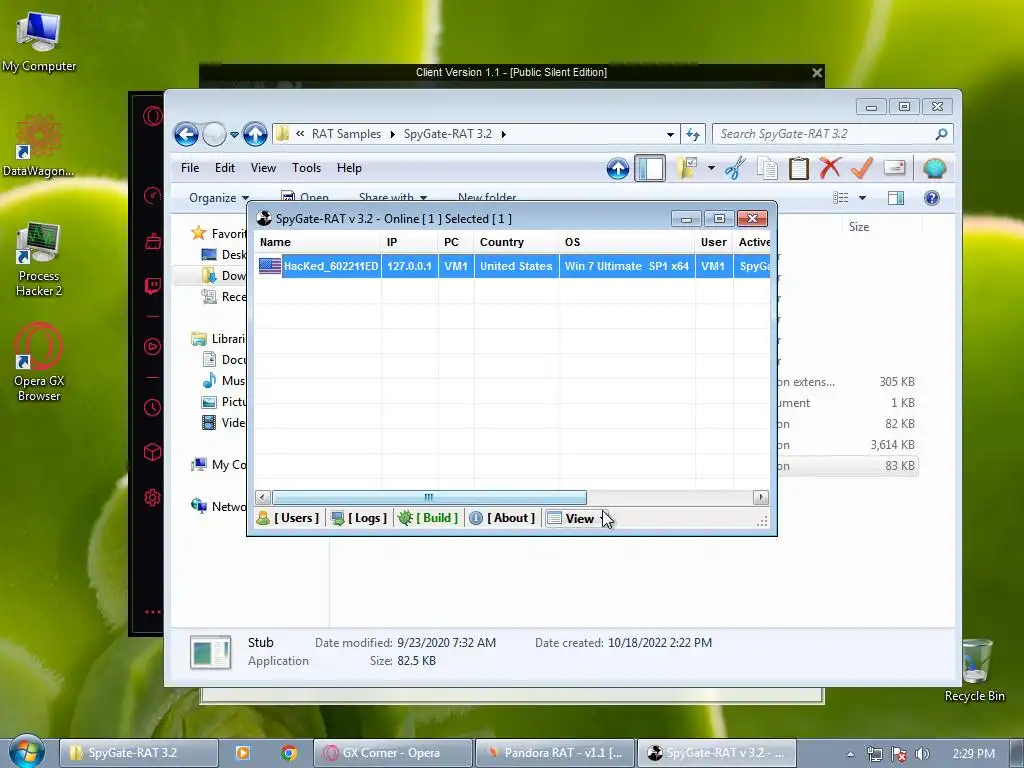Viewport: 1024px width, 768px height.
Task: Open the File menu in Explorer
Action: tap(190, 168)
